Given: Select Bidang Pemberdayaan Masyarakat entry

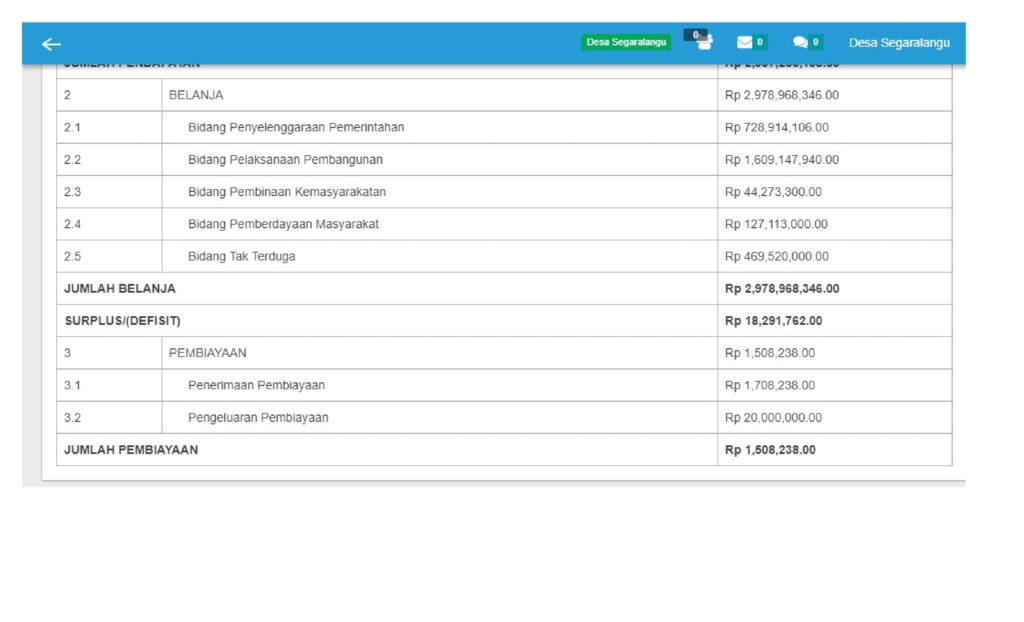Looking at the screenshot, I should click(283, 224).
